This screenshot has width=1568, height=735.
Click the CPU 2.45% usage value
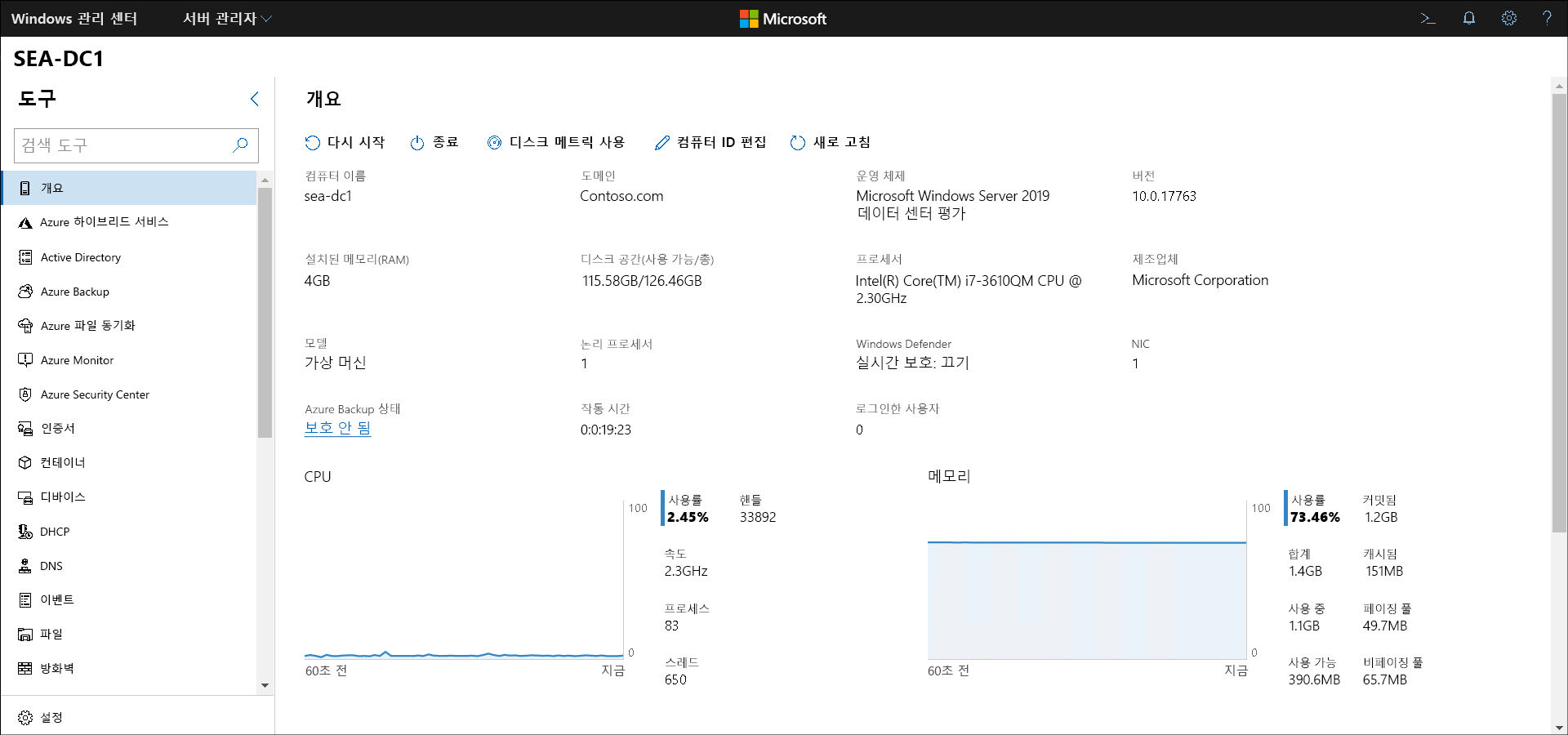click(x=688, y=517)
